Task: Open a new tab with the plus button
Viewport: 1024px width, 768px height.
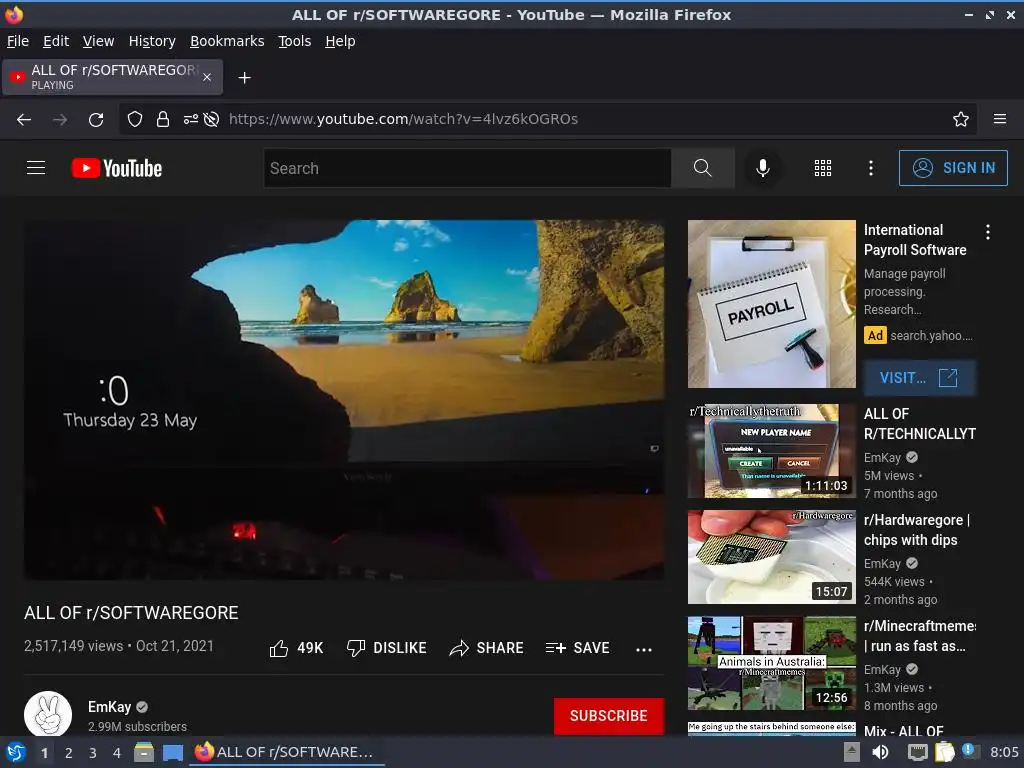Action: coord(244,78)
